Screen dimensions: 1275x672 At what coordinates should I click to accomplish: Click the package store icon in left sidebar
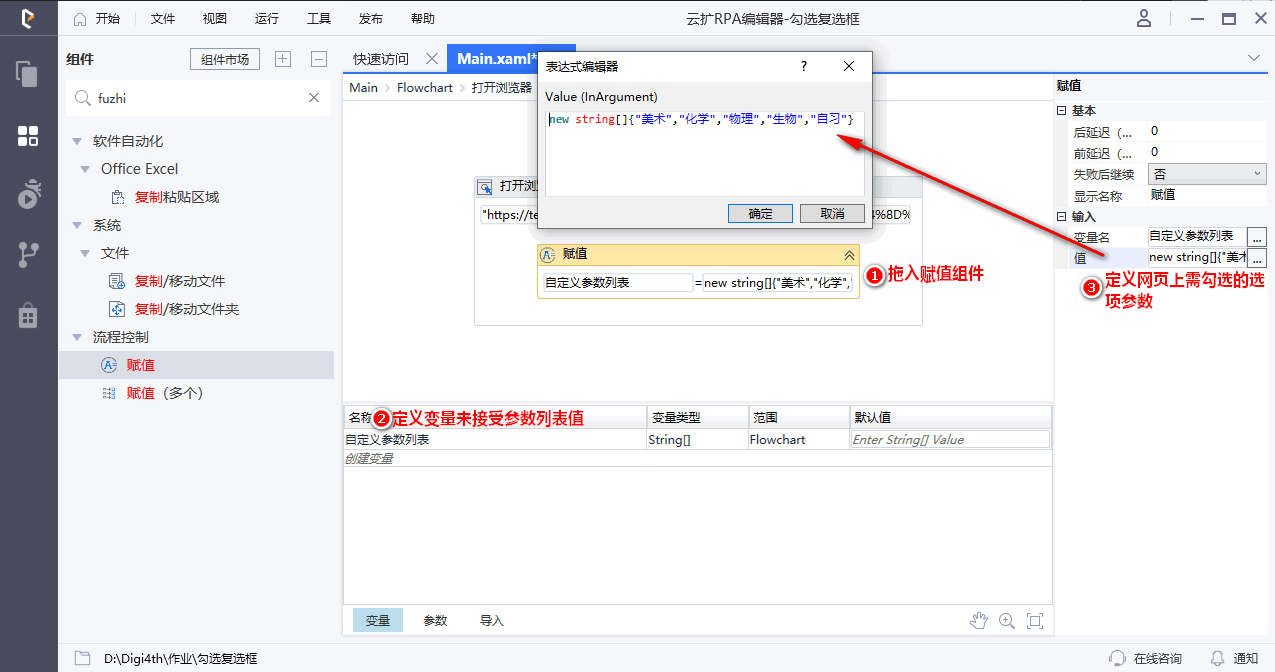tap(28, 315)
